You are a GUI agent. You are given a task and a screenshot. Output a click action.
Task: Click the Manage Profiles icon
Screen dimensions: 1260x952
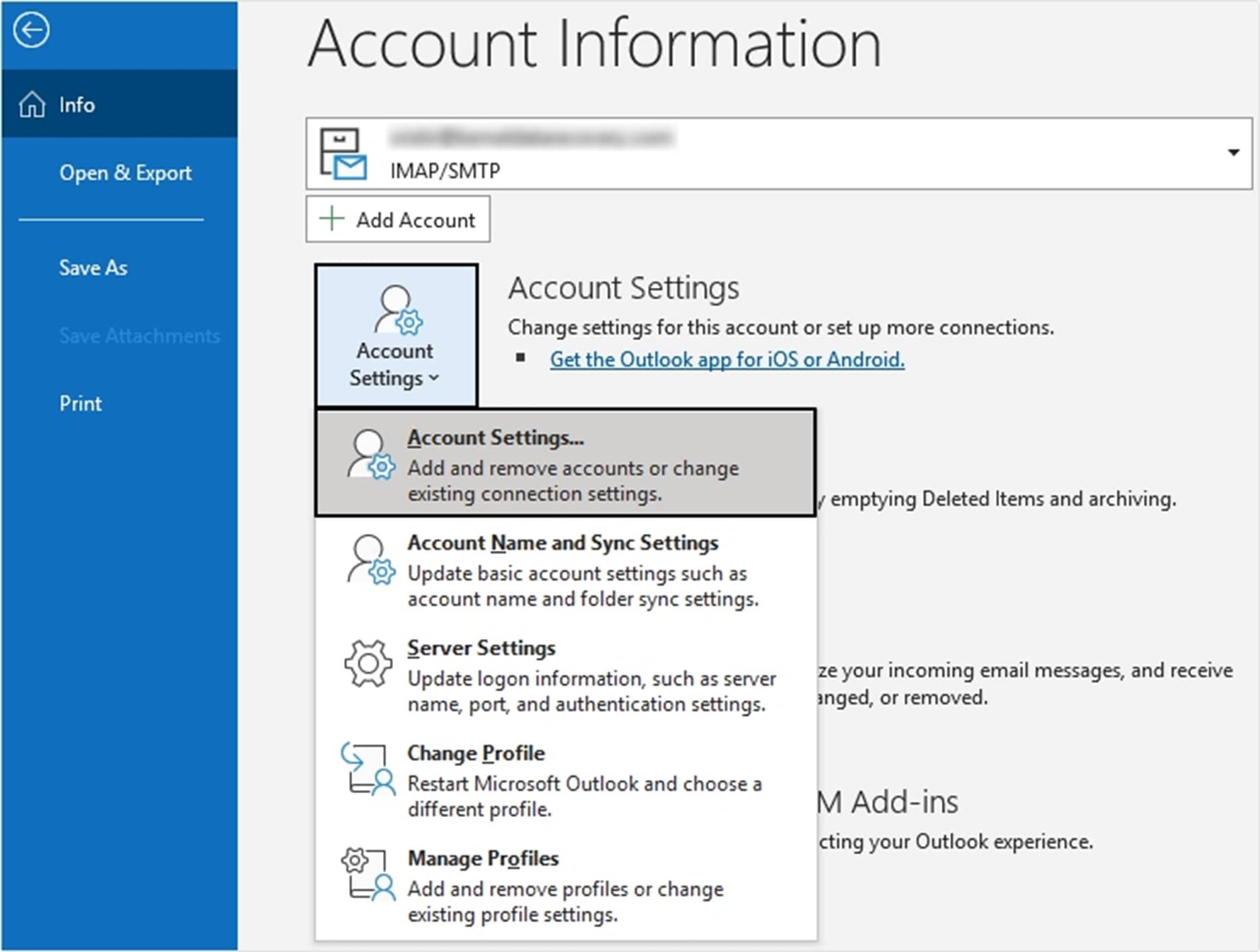(x=368, y=874)
